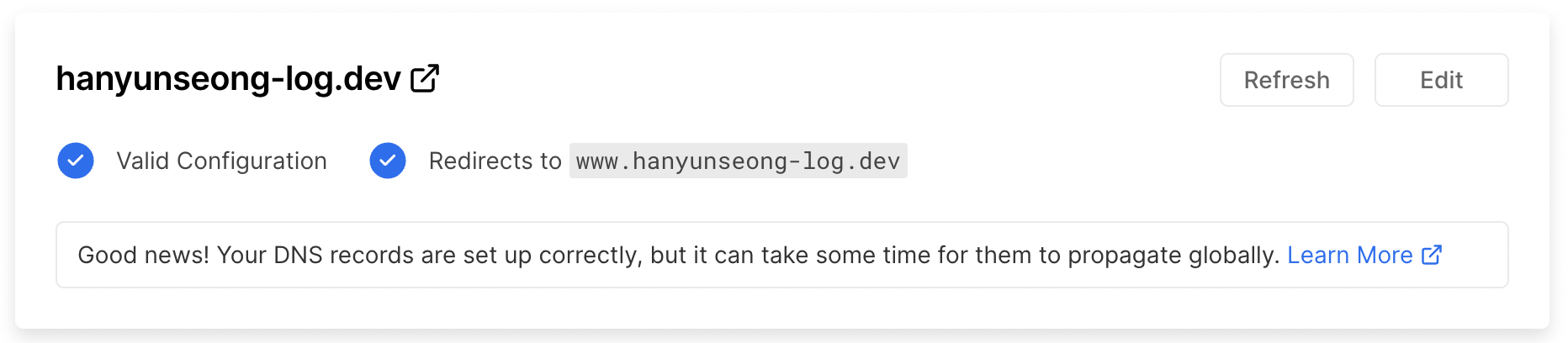Open the Edit button for domain

(1442, 80)
